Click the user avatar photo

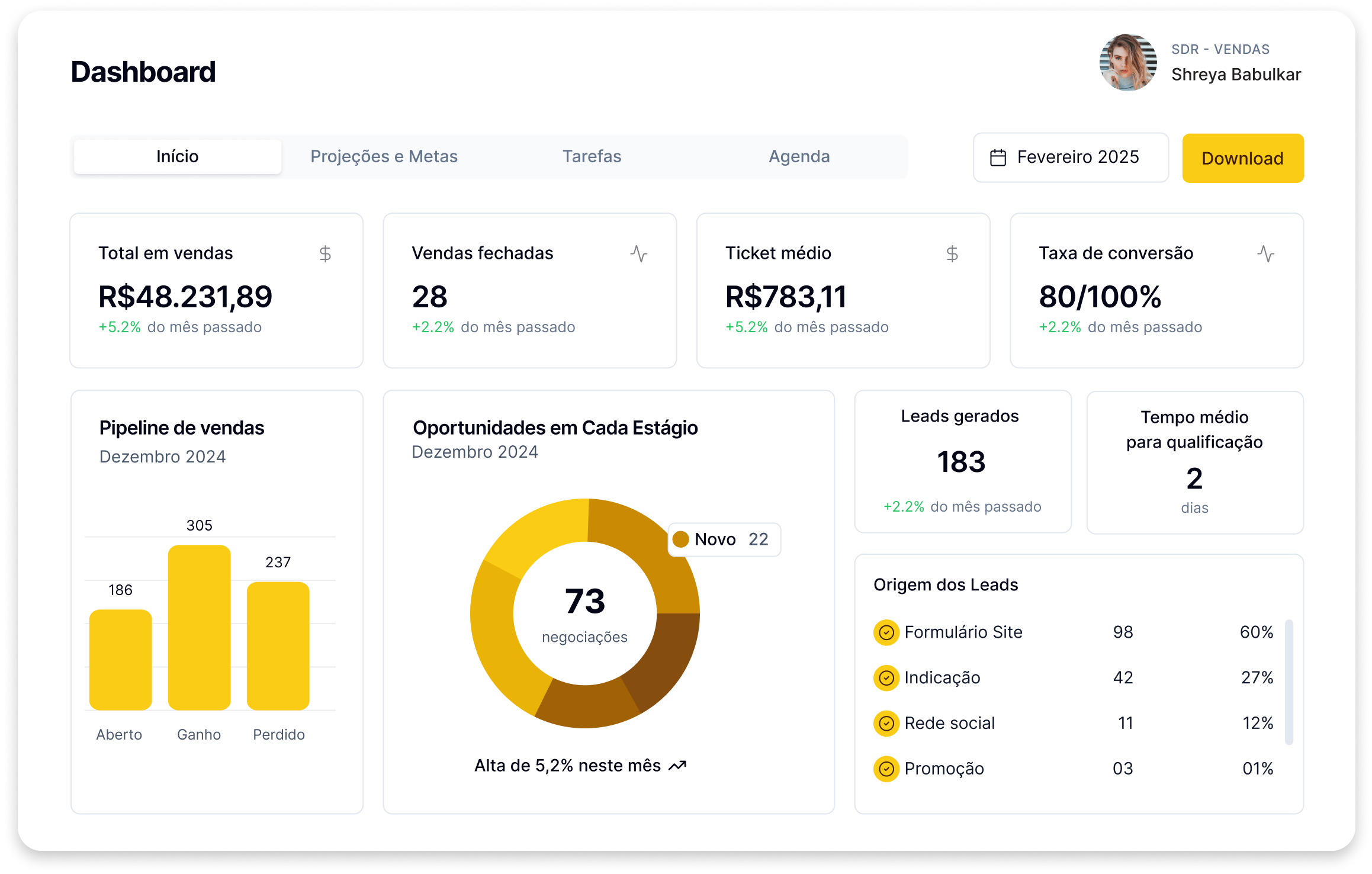coord(1127,63)
